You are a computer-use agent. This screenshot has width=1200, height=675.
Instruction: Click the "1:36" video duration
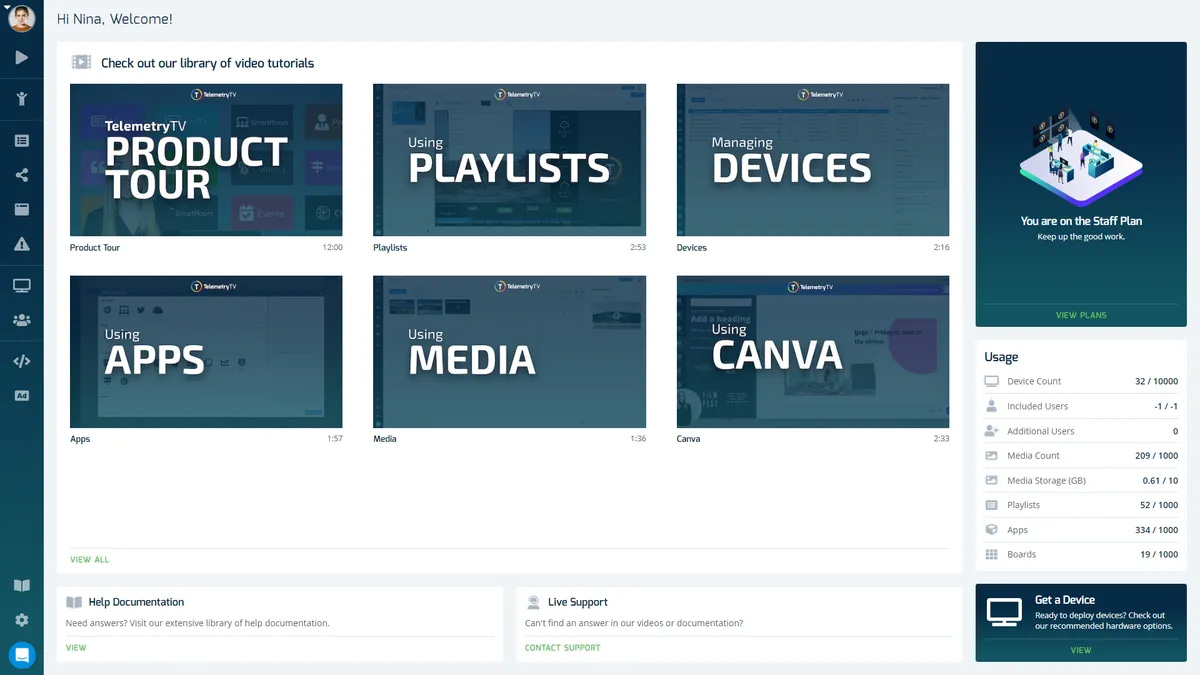click(638, 439)
